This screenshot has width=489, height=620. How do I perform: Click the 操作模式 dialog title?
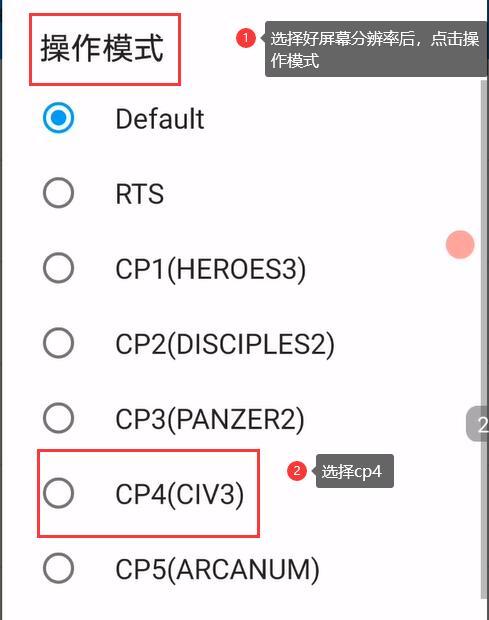[102, 48]
